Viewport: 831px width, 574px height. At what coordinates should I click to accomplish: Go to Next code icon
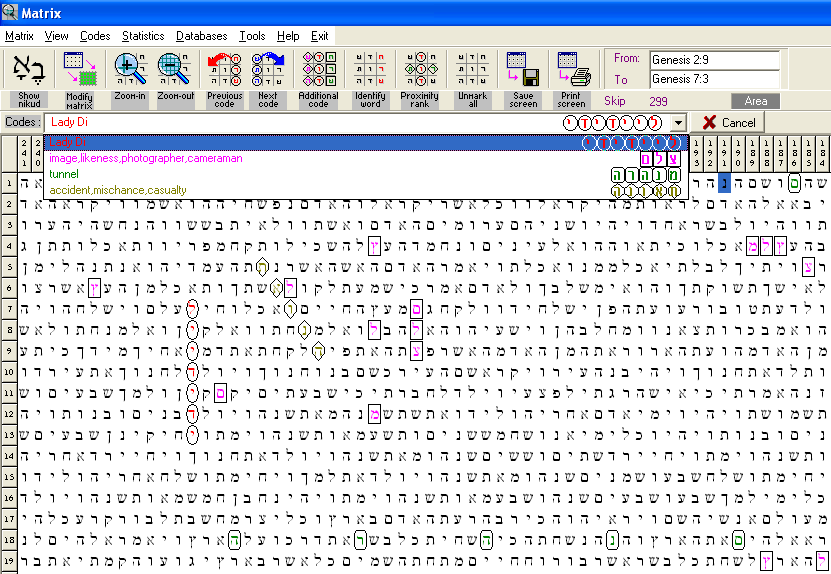tap(268, 69)
